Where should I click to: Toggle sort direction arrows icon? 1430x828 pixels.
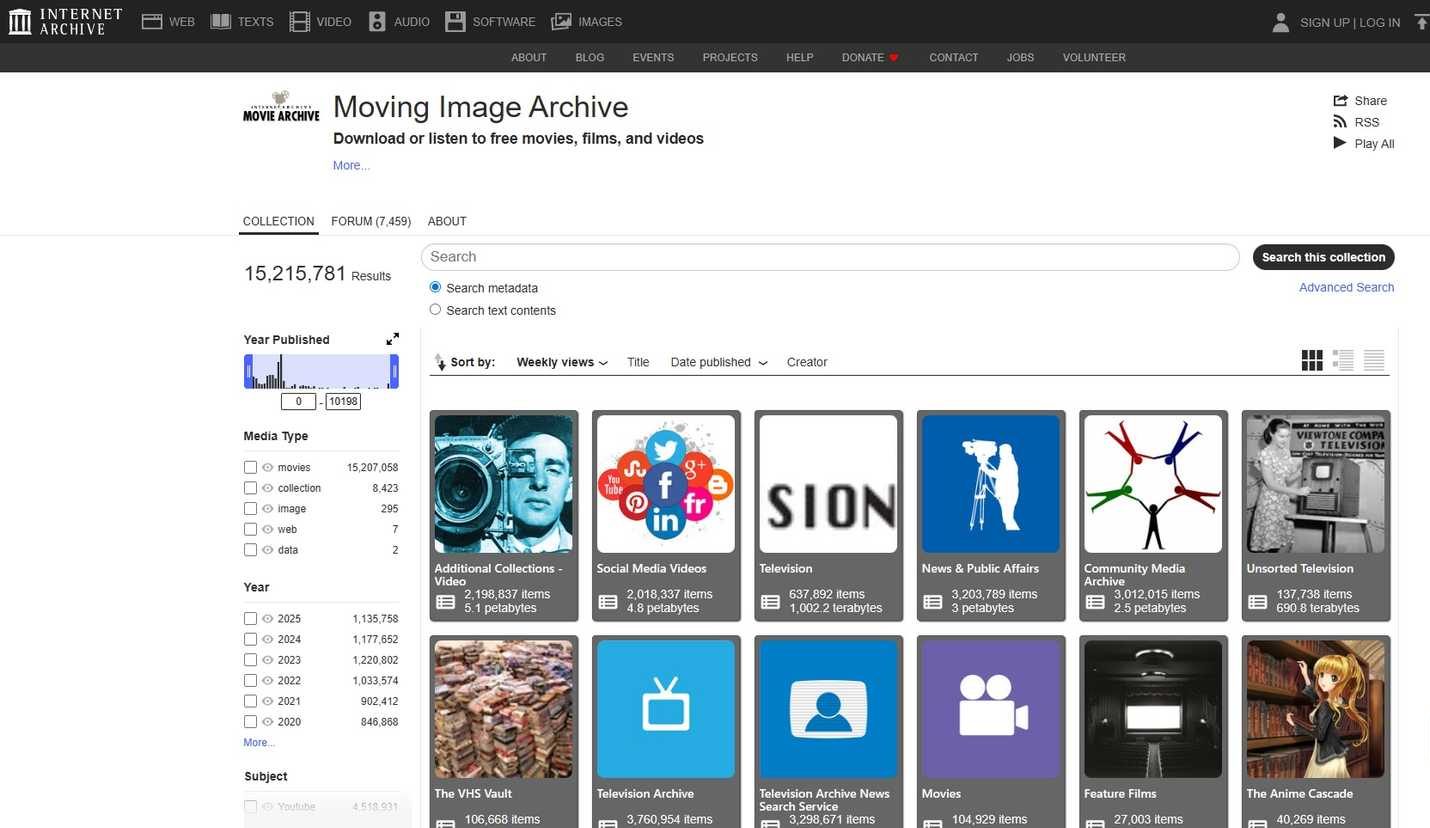coord(440,362)
